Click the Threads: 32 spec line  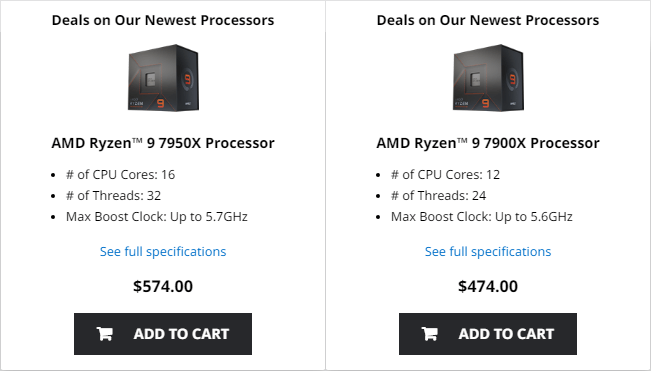[113, 195]
